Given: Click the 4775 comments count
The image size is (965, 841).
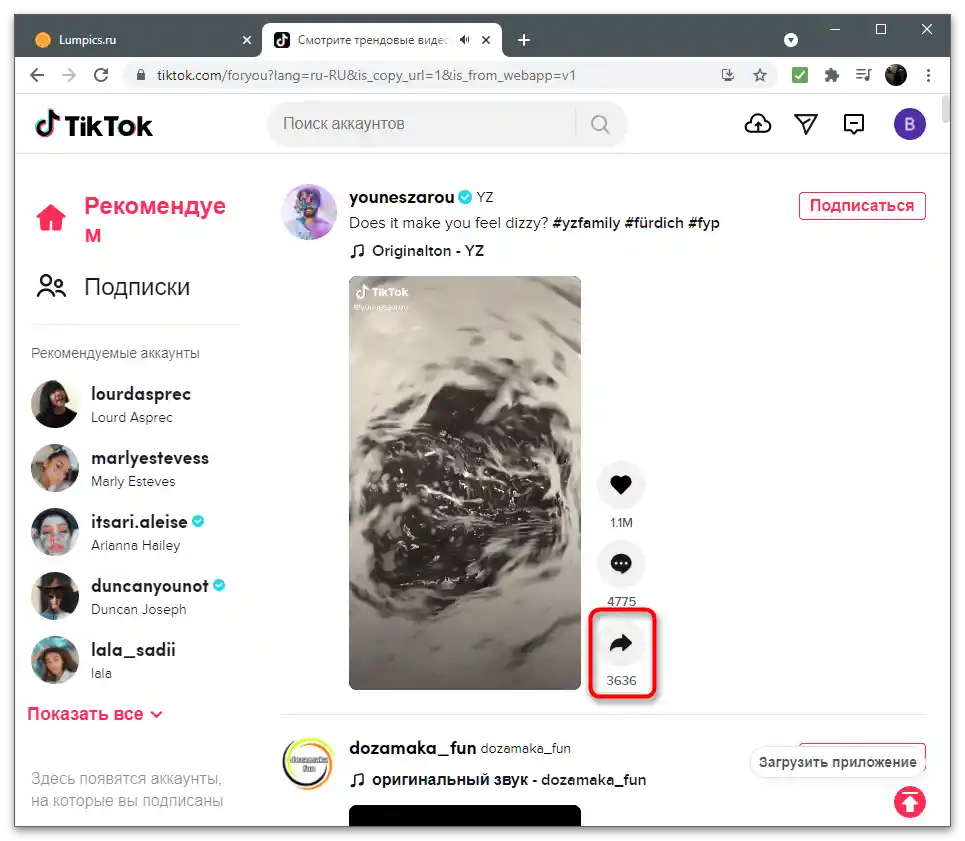Looking at the screenshot, I should tap(621, 601).
